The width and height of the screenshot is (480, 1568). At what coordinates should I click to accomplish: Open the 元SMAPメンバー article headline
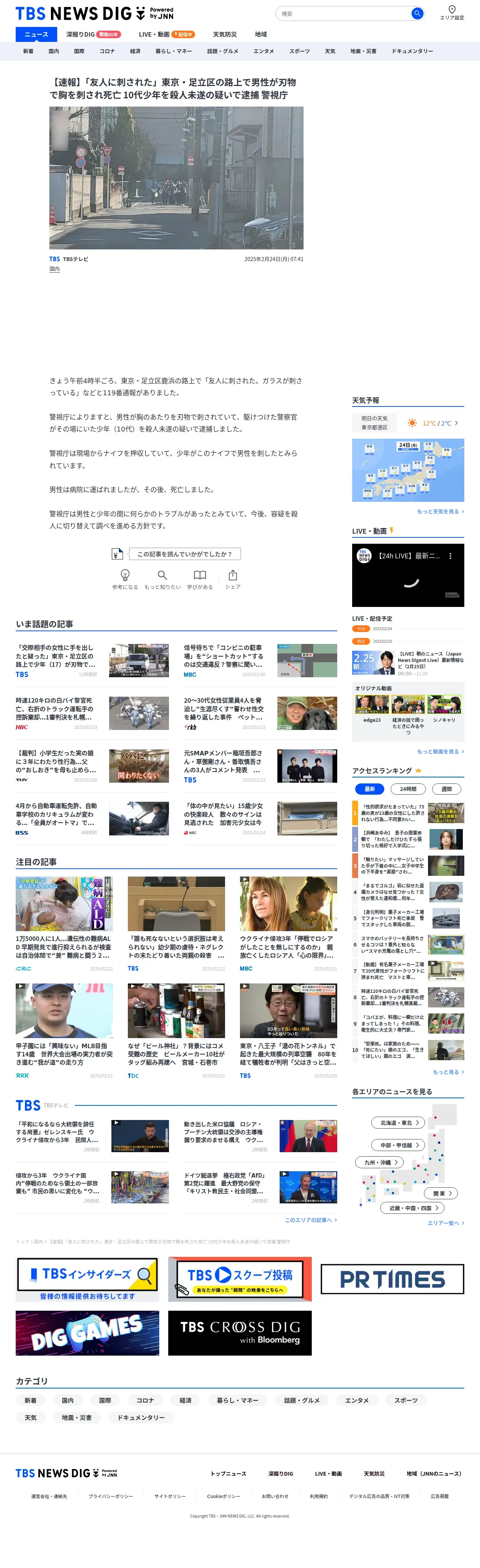click(224, 761)
